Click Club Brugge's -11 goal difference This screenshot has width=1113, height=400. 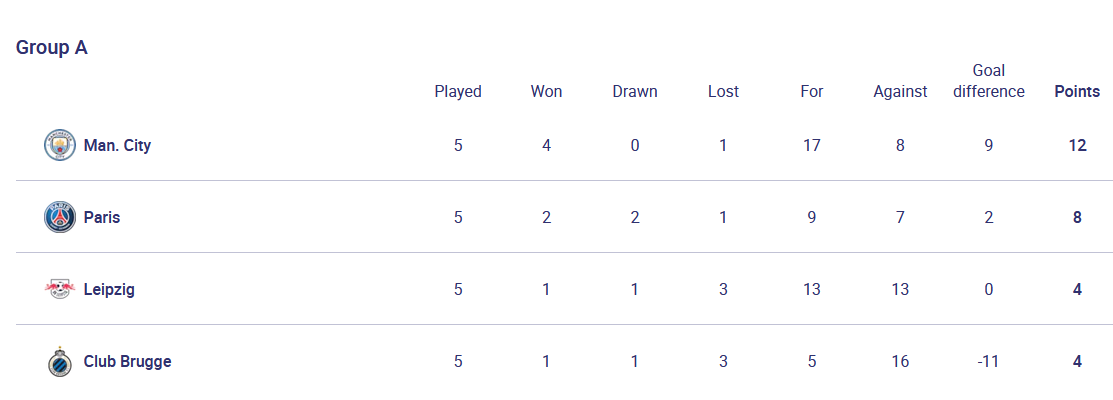coord(989,361)
